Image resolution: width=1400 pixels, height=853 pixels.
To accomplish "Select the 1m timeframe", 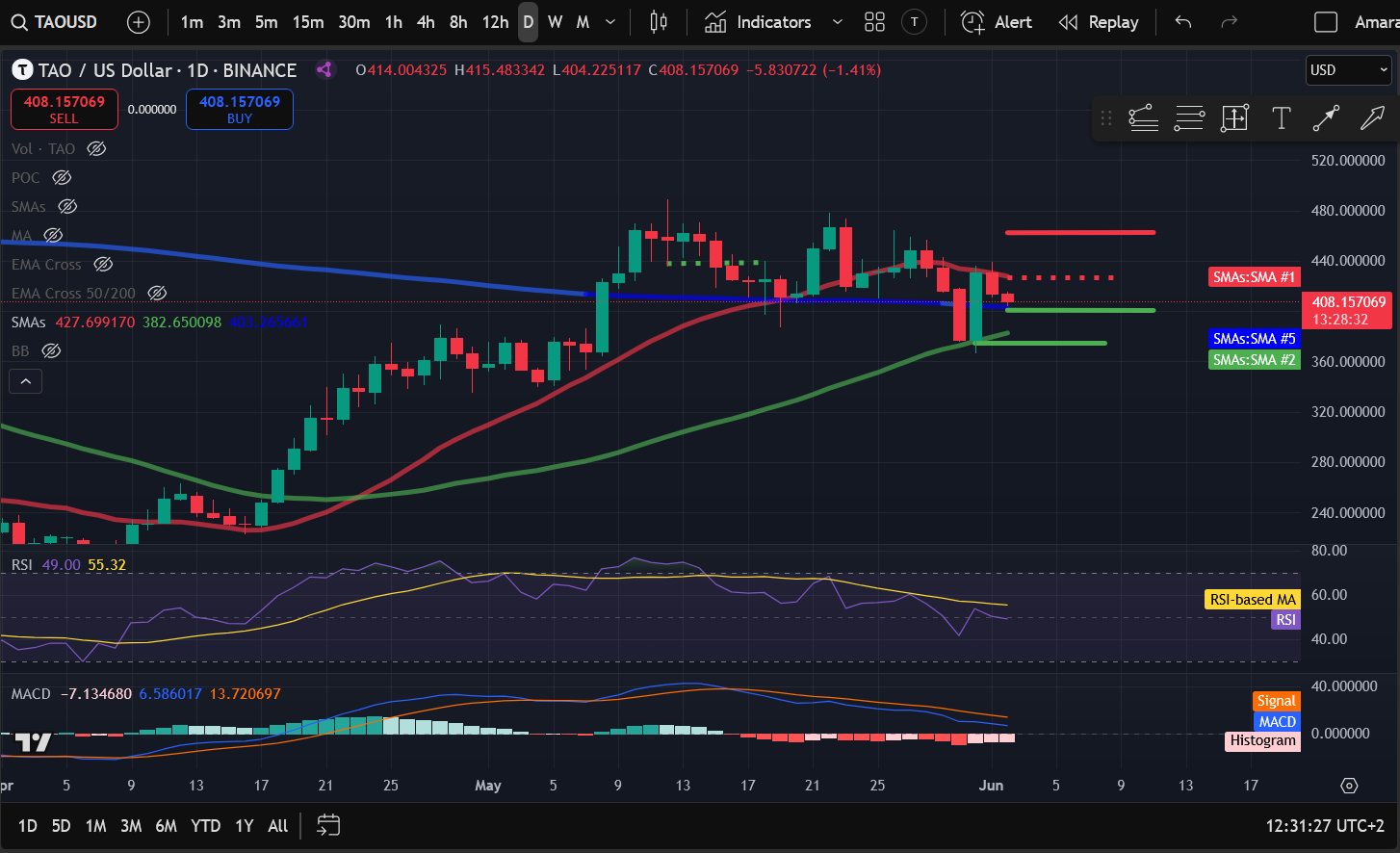I will [x=192, y=22].
